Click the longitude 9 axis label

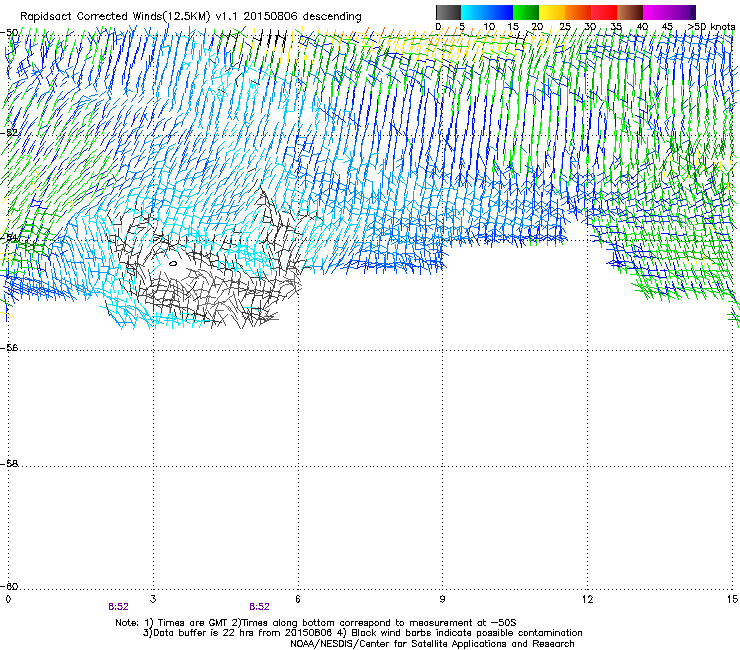coord(442,599)
